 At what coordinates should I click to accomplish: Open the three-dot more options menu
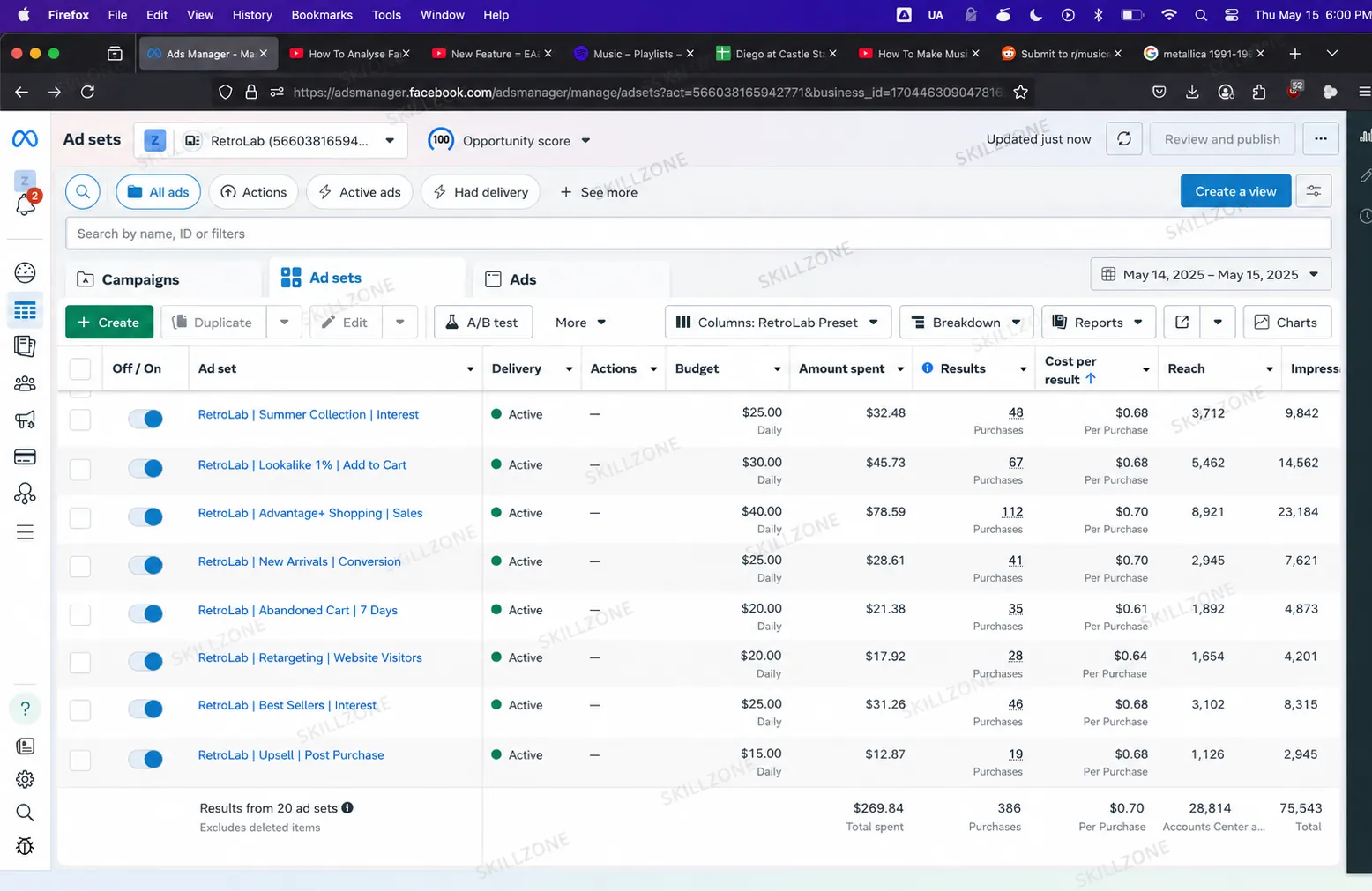[1320, 139]
